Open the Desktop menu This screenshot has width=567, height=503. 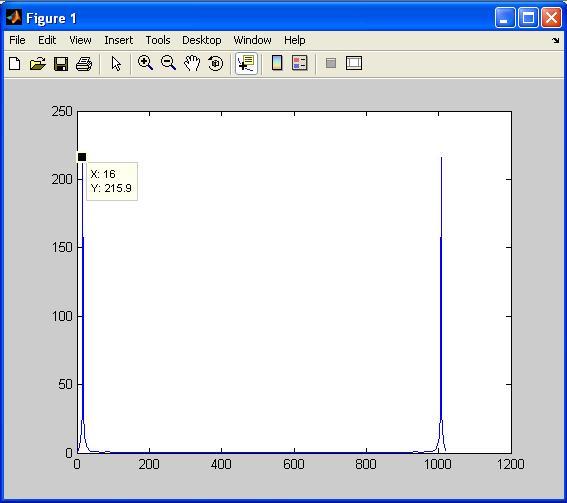tap(202, 40)
